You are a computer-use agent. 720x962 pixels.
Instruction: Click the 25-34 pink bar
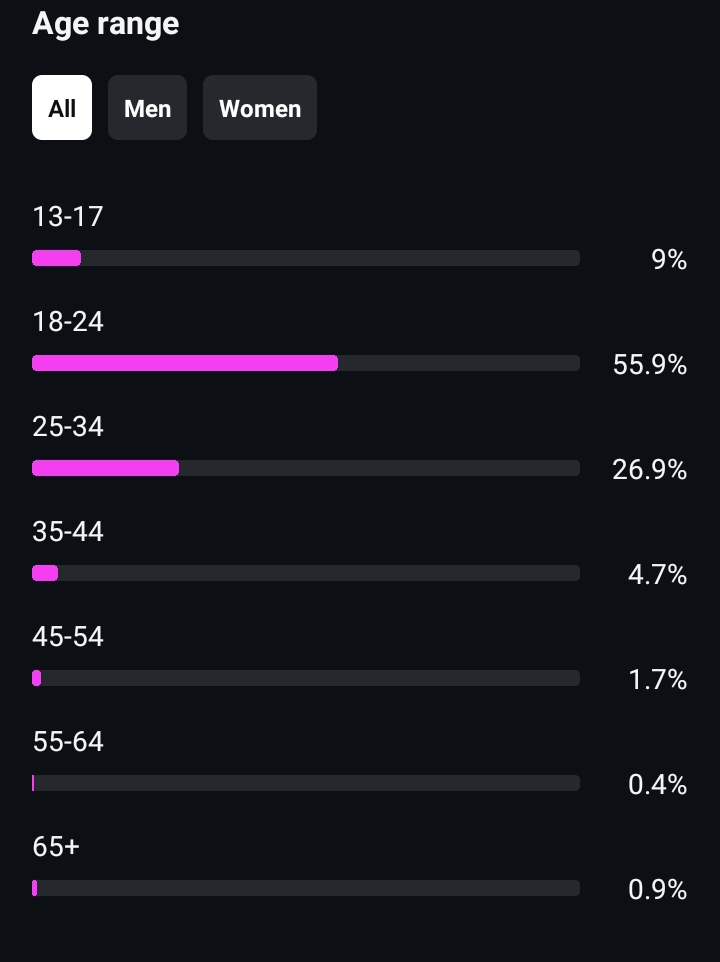105,468
